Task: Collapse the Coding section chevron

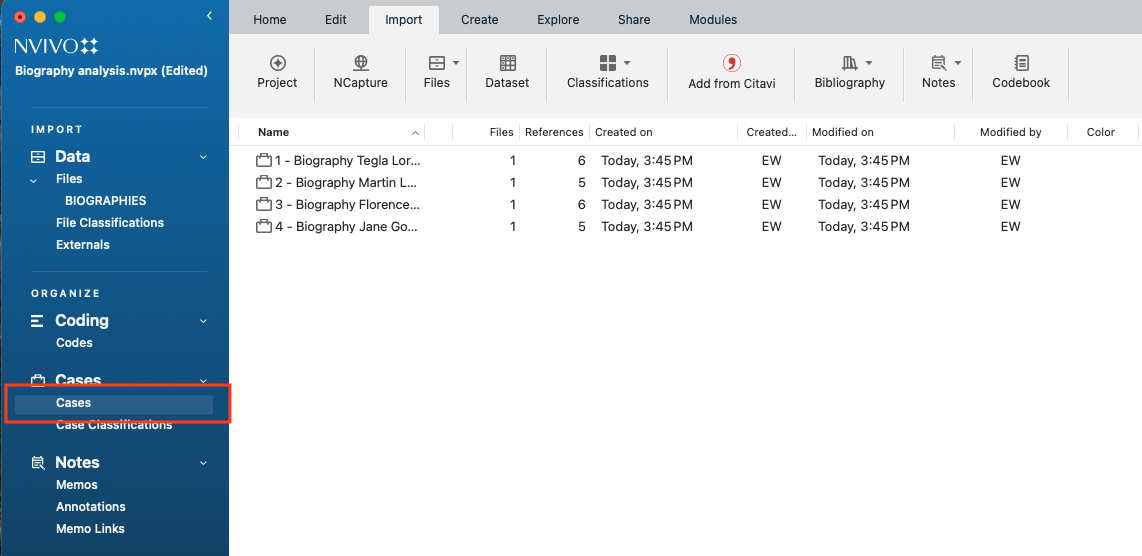Action: tap(203, 321)
